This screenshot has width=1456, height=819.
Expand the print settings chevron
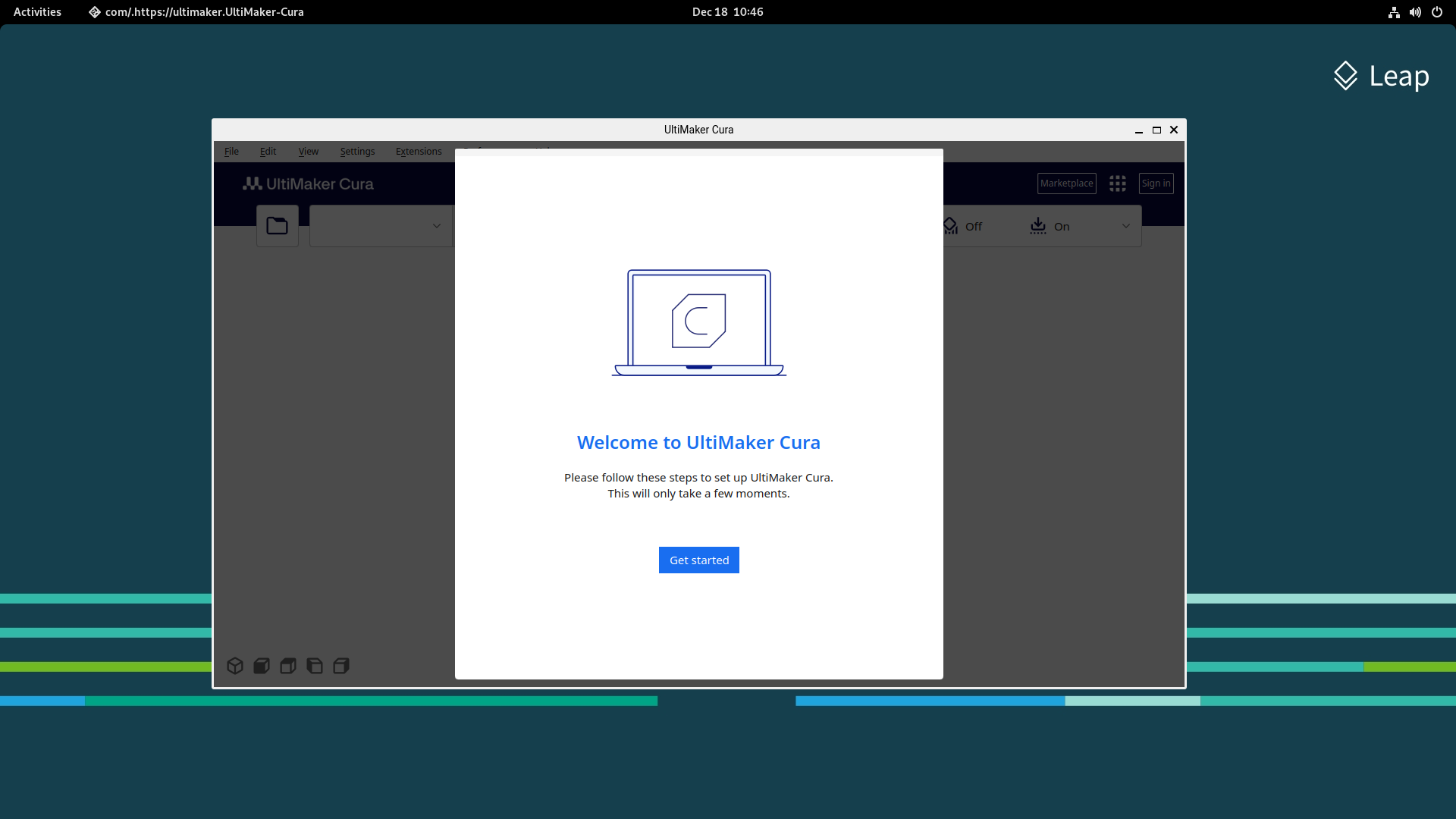coord(1126,226)
